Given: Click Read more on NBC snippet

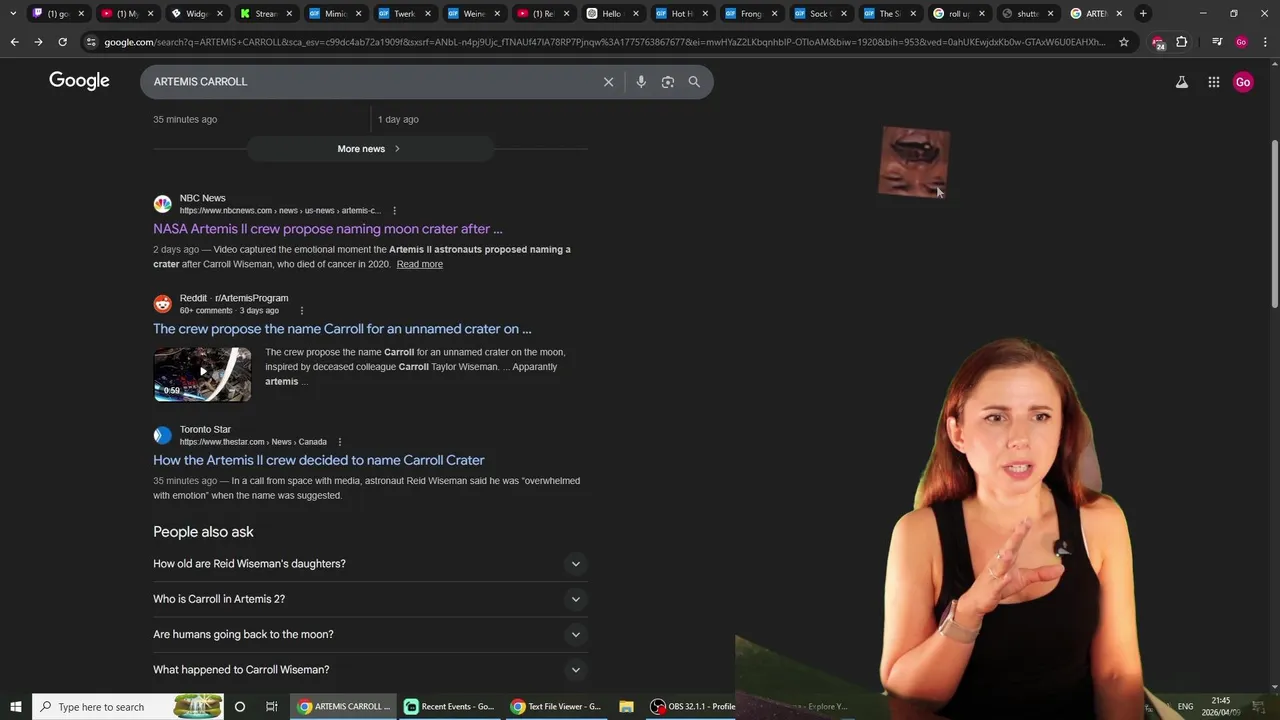Looking at the screenshot, I should pyautogui.click(x=419, y=264).
